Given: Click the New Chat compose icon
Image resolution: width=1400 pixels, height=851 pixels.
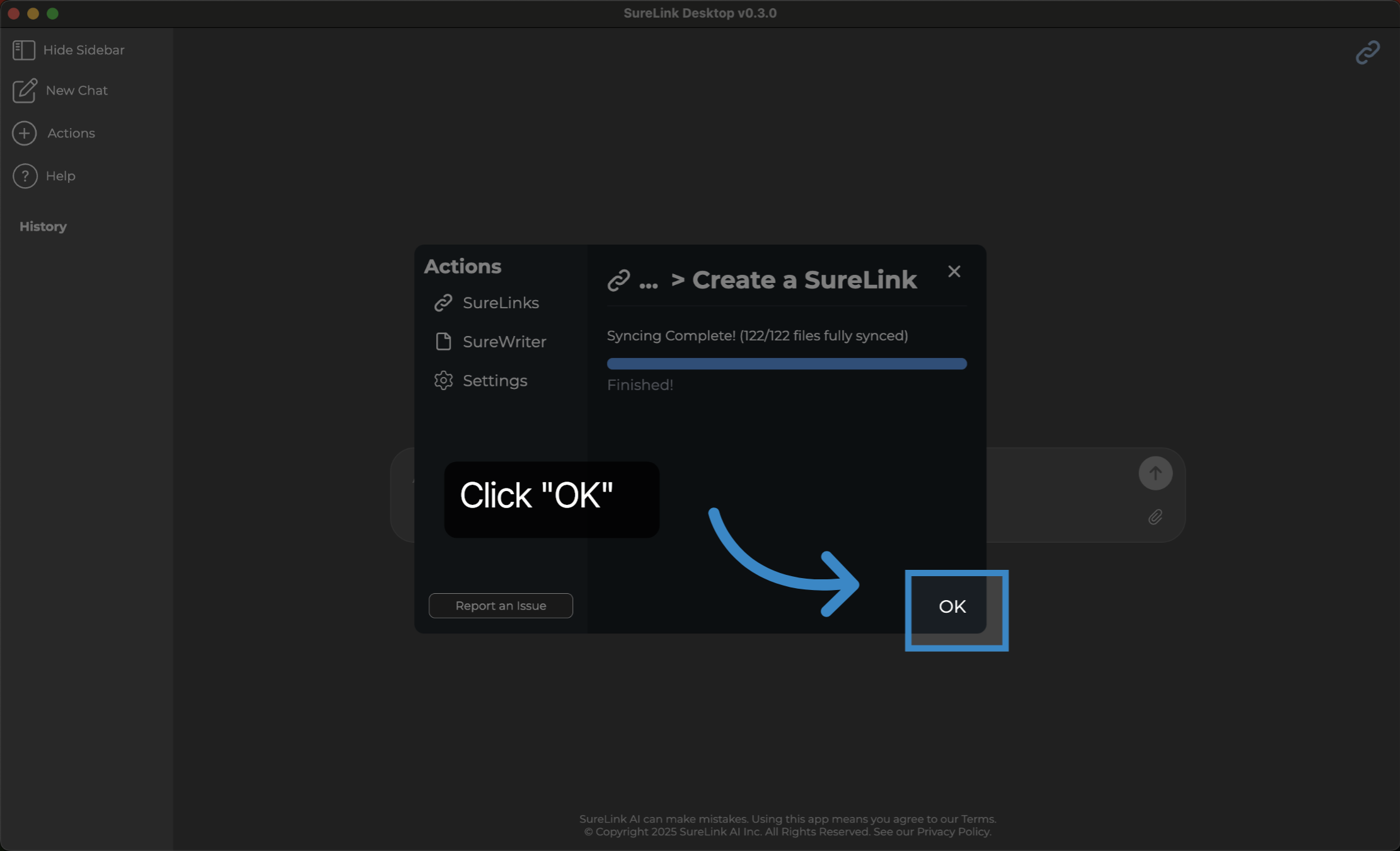Looking at the screenshot, I should pos(25,91).
